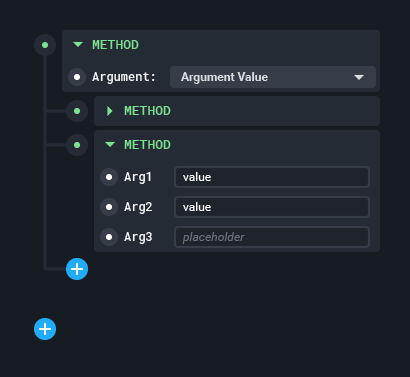Focus the Arg2 value input field
The image size is (410, 377).
pos(272,207)
